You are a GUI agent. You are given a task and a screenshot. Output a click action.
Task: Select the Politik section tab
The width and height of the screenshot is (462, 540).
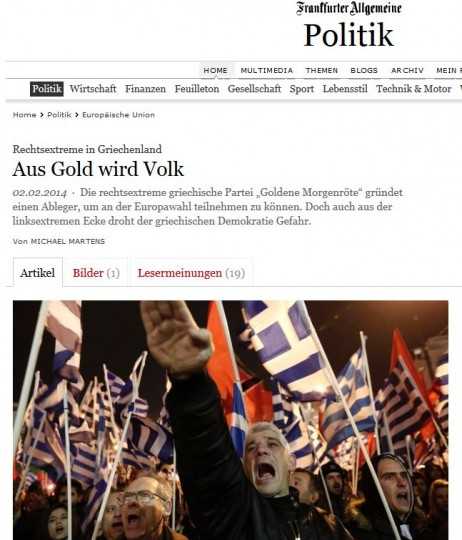pyautogui.click(x=47, y=89)
